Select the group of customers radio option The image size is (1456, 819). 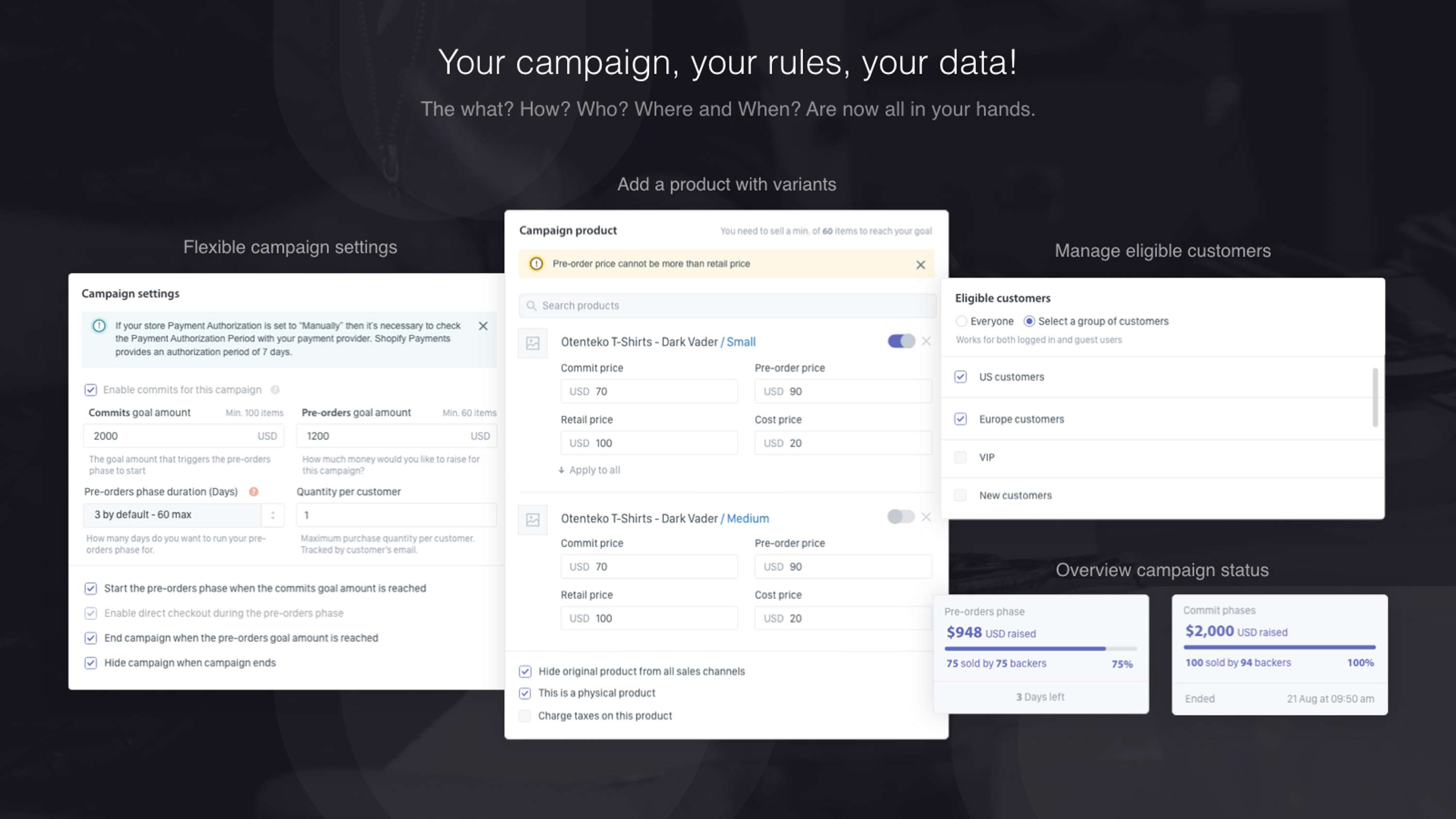click(x=1029, y=321)
